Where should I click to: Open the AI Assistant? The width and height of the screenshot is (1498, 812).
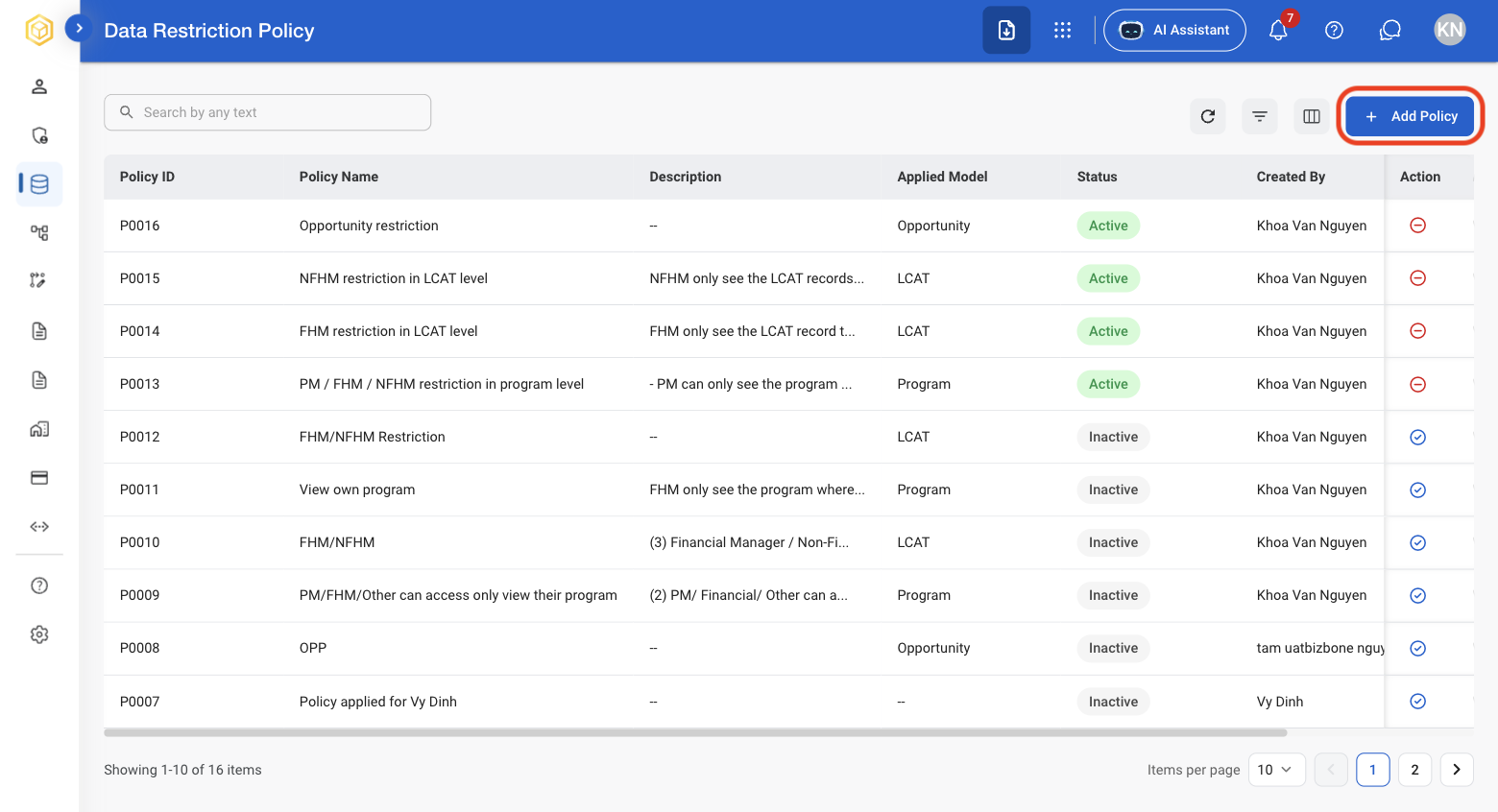[x=1174, y=30]
